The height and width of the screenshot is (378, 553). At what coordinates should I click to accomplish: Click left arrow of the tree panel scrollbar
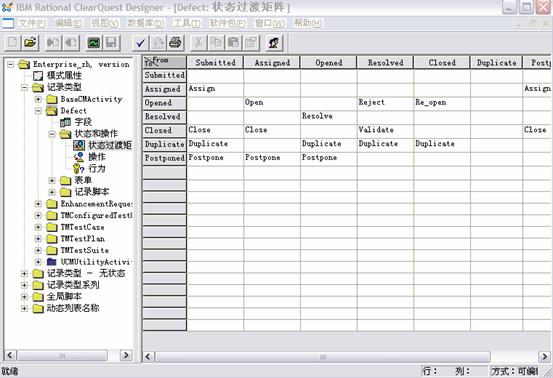tap(10, 355)
